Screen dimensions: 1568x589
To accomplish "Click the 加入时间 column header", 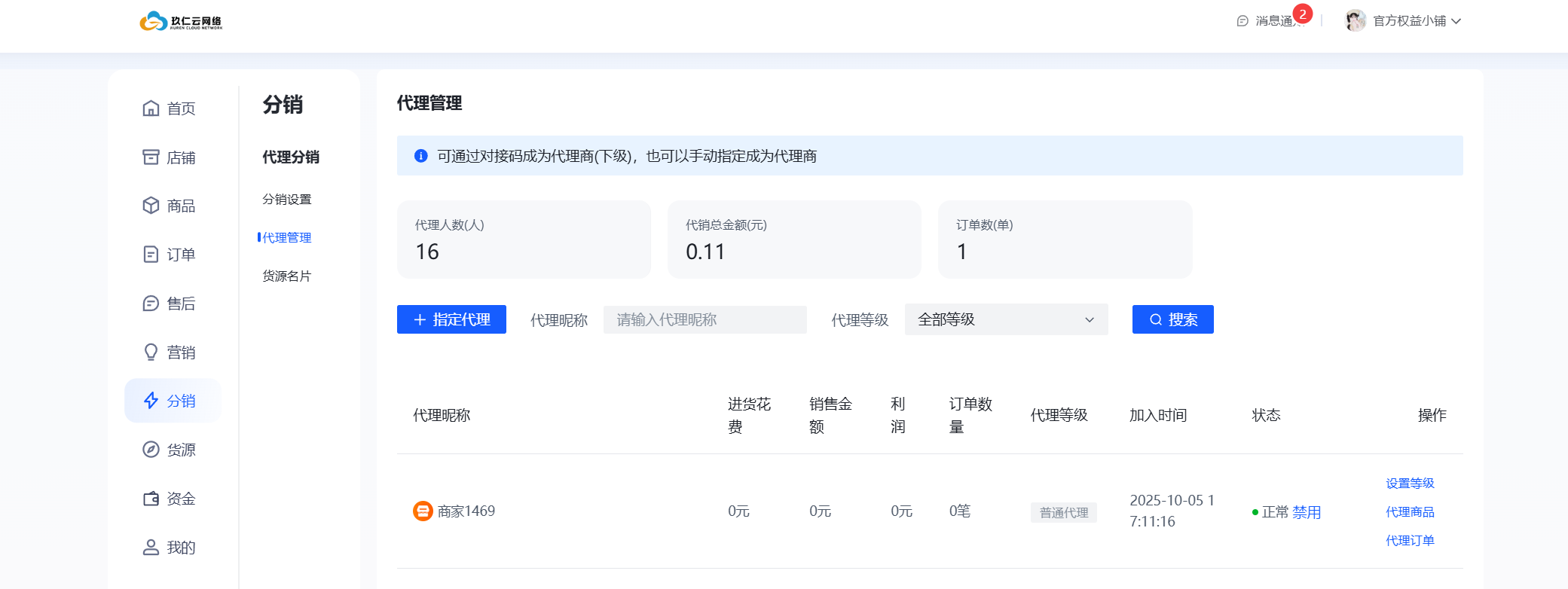I will [1158, 415].
